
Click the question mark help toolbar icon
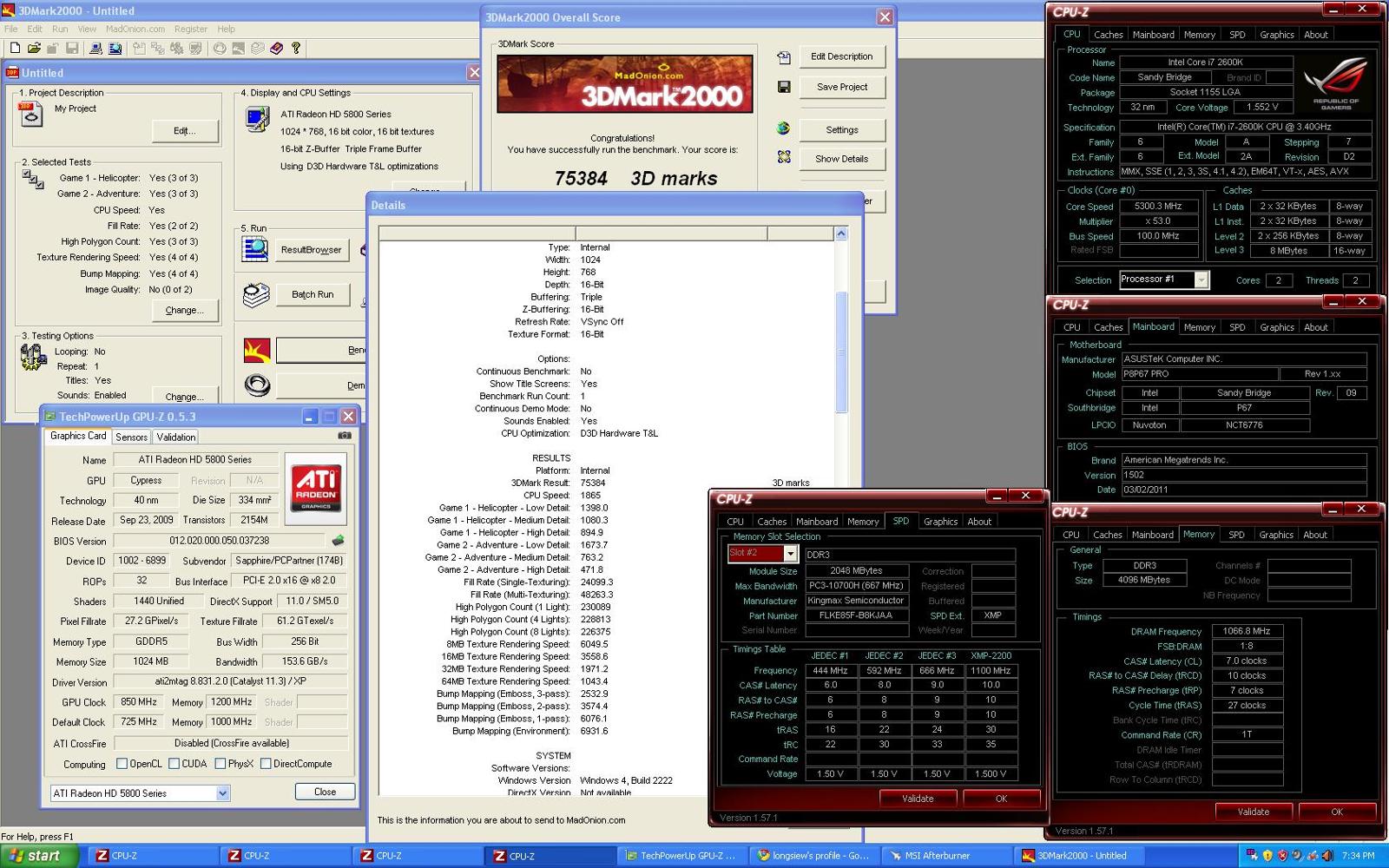[296, 49]
